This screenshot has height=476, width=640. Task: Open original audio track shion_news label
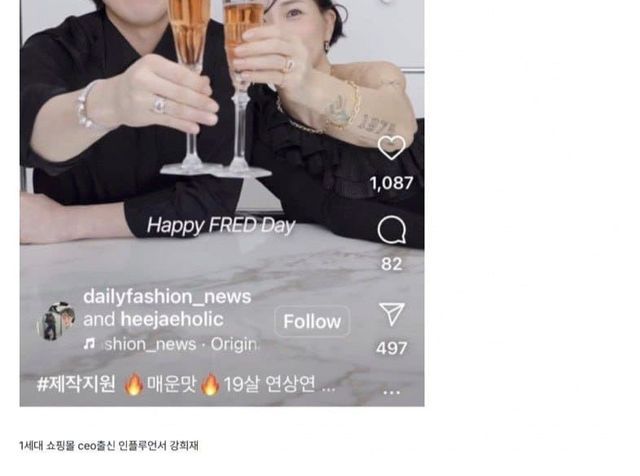pos(150,344)
